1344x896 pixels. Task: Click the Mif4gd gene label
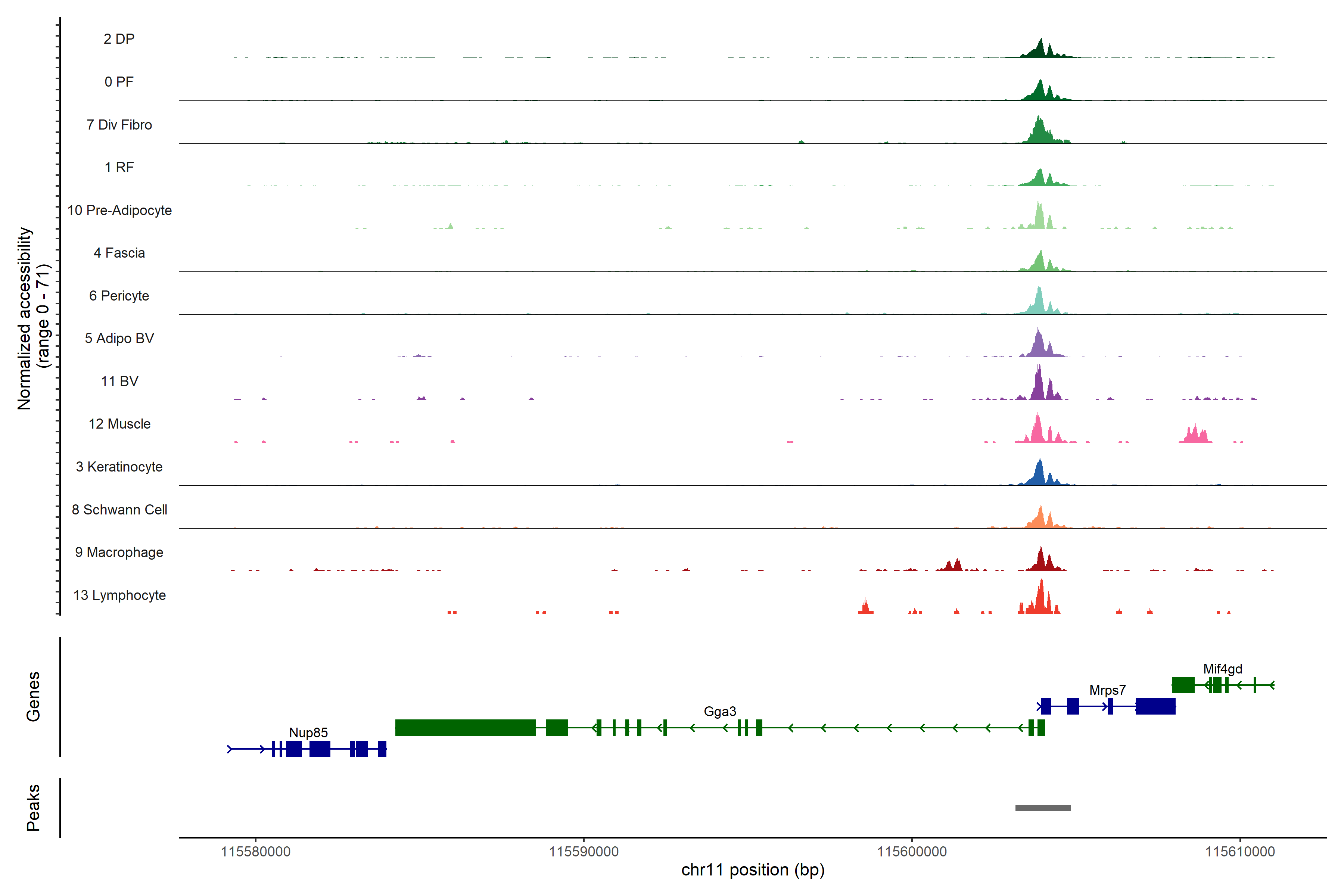click(1222, 669)
